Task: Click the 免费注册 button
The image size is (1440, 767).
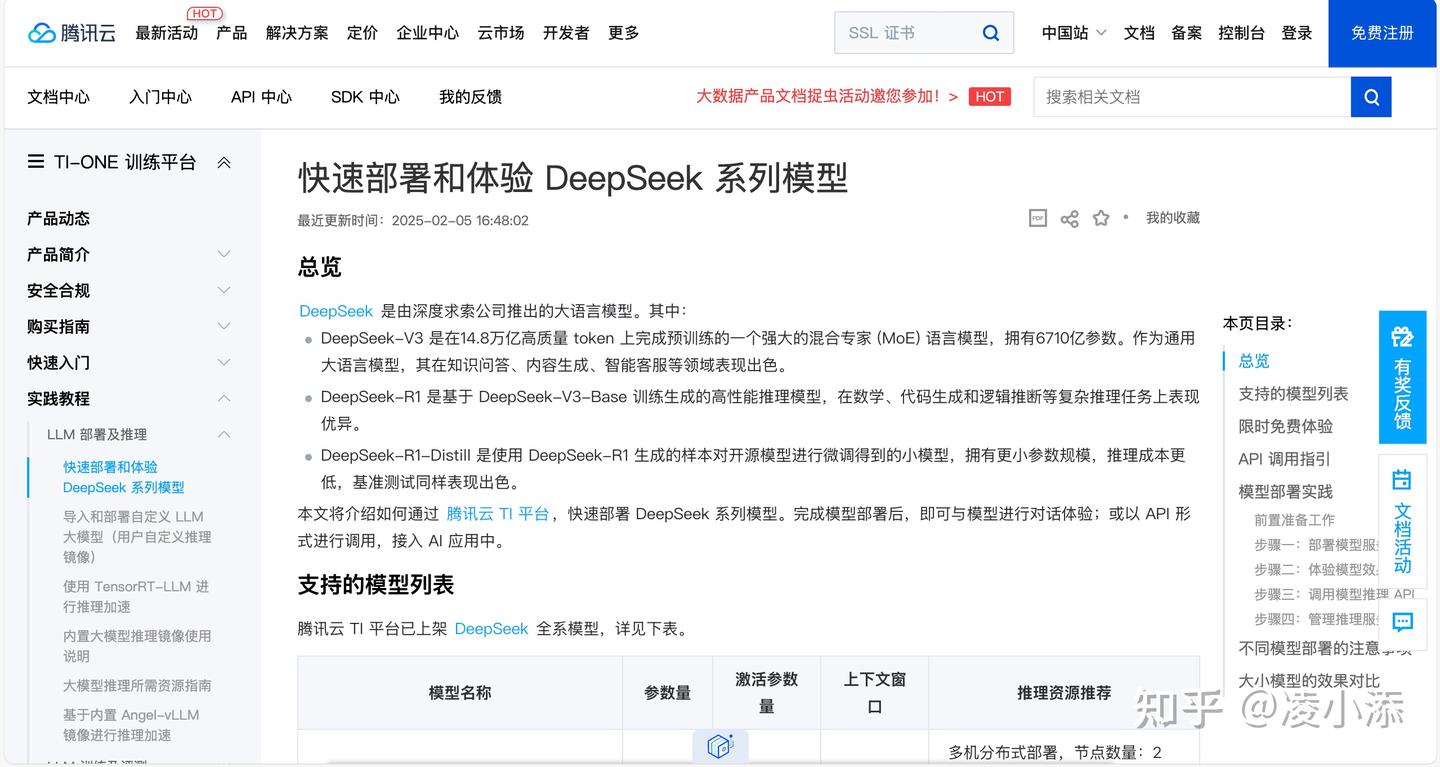Action: [1382, 33]
